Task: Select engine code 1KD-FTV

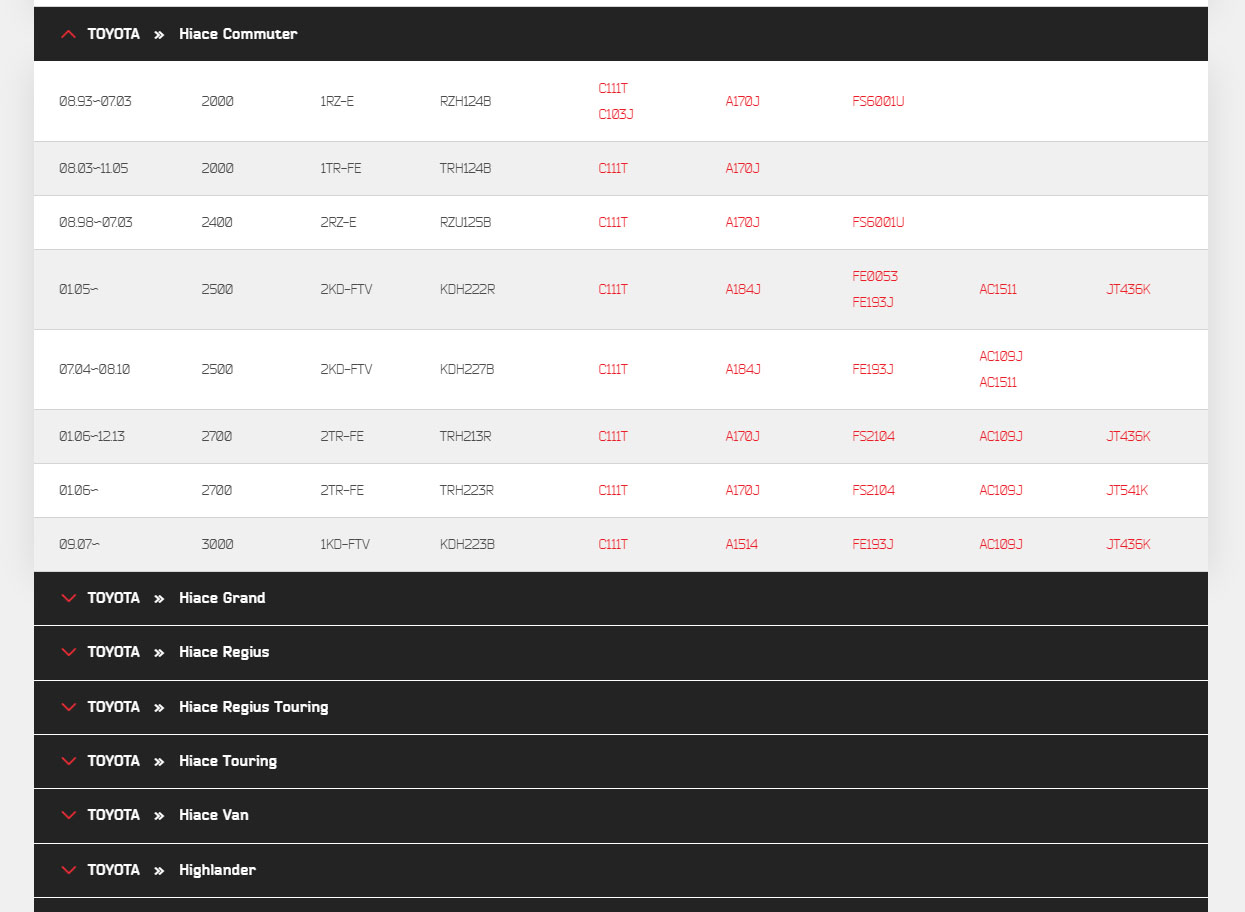Action: [x=345, y=544]
